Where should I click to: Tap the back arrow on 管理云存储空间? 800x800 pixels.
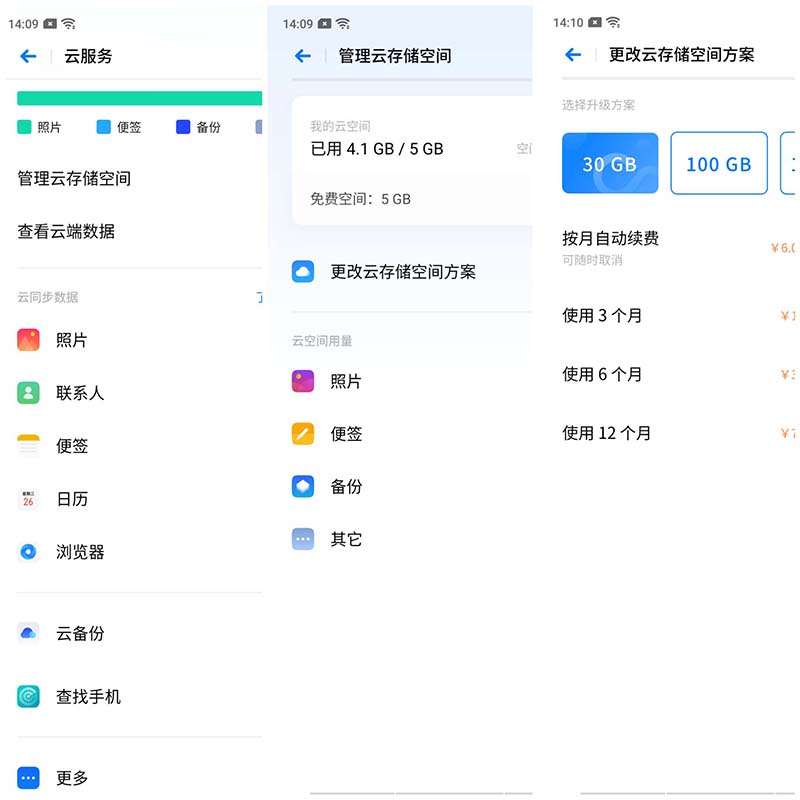point(302,56)
